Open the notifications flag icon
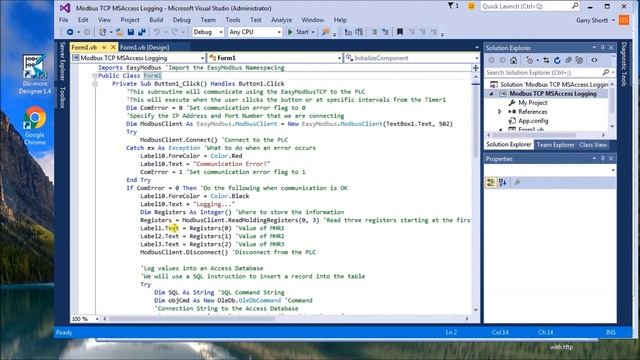Viewport: 640px width, 360px height. coord(453,6)
